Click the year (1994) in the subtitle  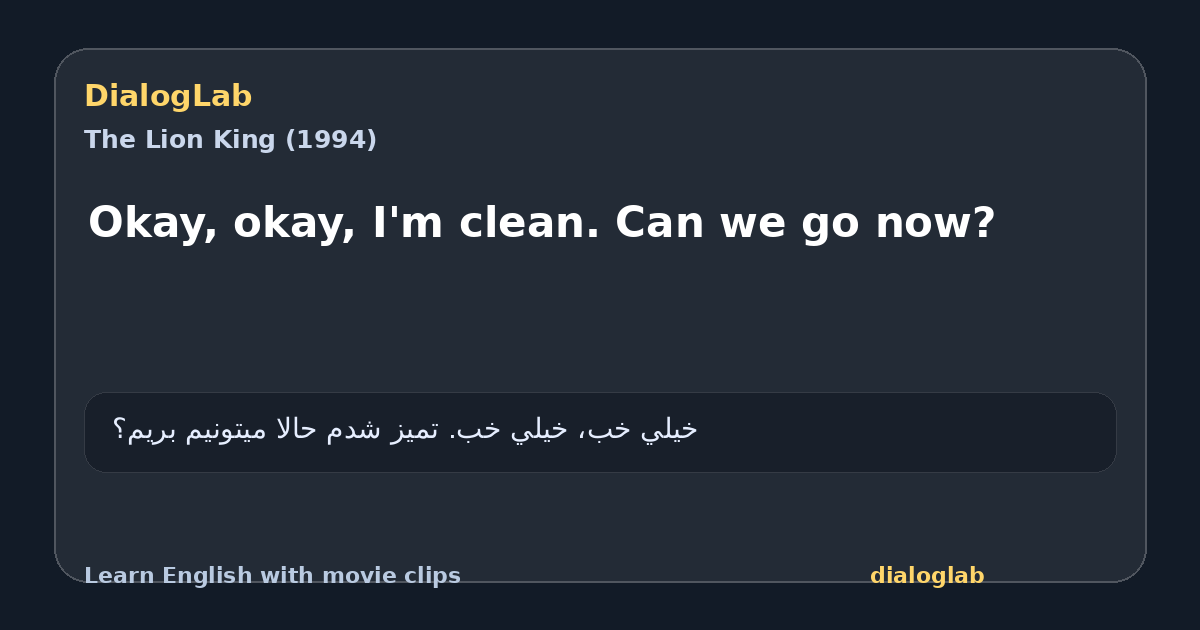[x=331, y=140]
